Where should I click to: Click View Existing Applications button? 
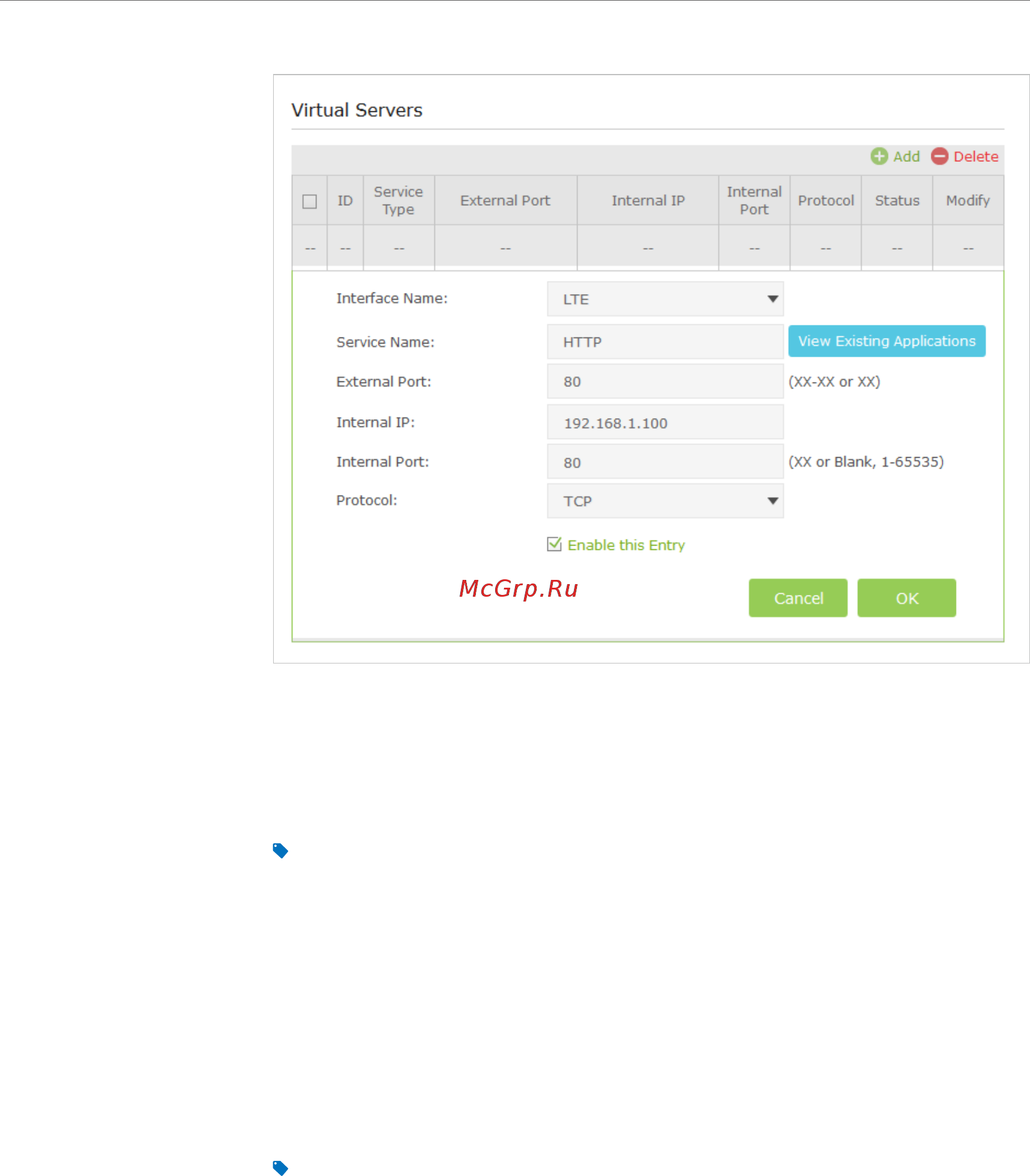887,341
